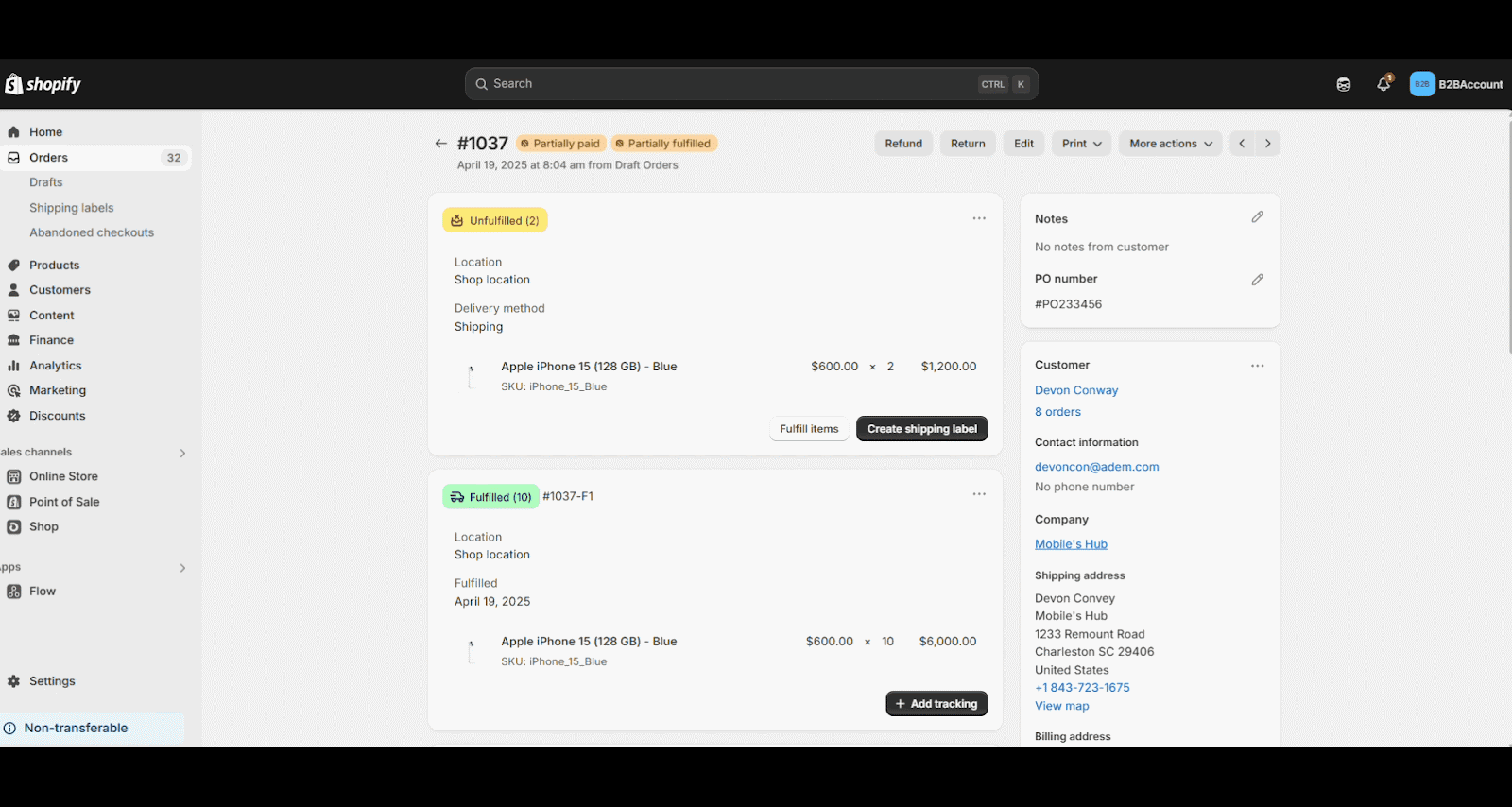Click iPhone 15 Blue thumbnail in Unfulfilled

(471, 375)
